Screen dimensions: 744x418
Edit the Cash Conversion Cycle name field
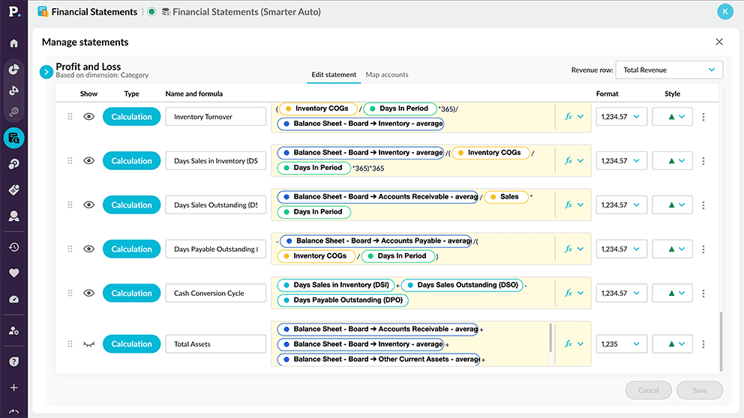coord(215,293)
